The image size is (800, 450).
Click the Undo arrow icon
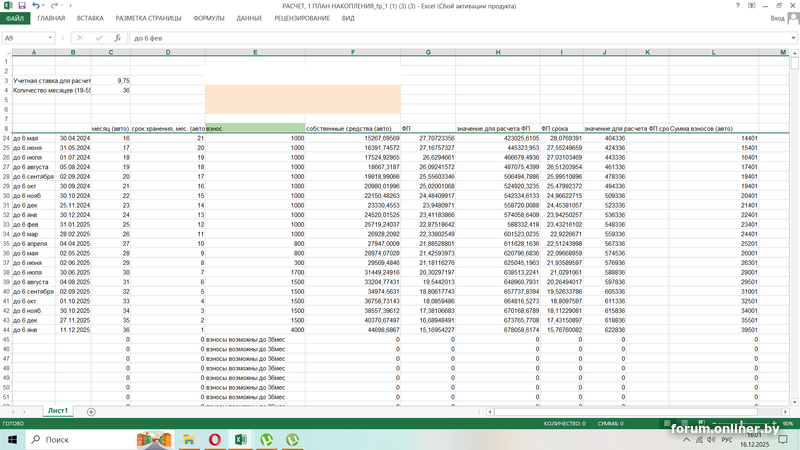35,6
